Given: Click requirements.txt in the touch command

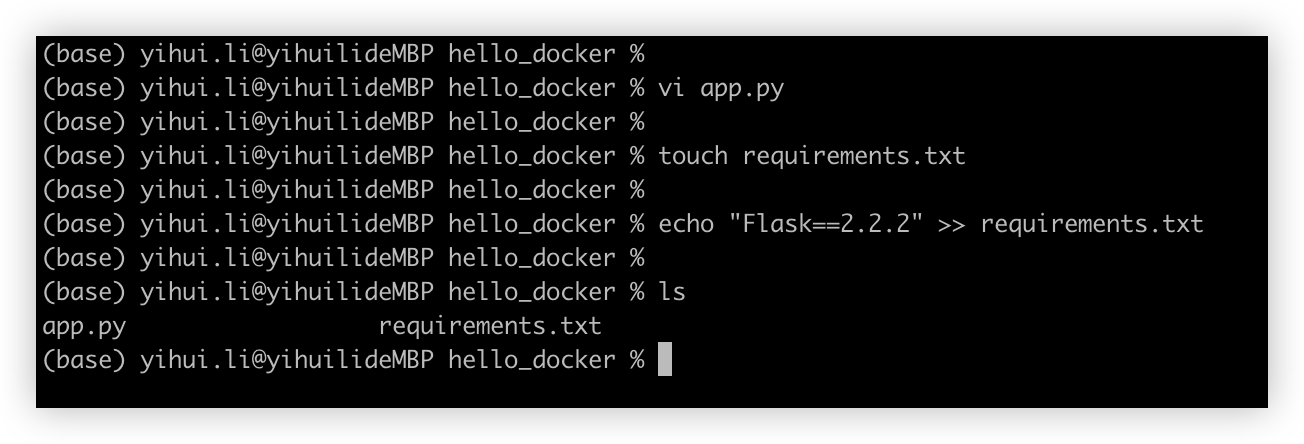Looking at the screenshot, I should click(854, 156).
